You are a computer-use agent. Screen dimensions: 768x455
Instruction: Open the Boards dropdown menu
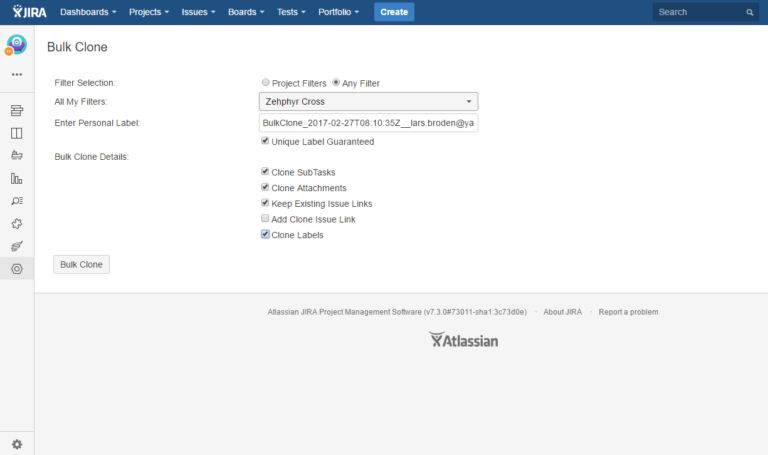click(x=246, y=12)
